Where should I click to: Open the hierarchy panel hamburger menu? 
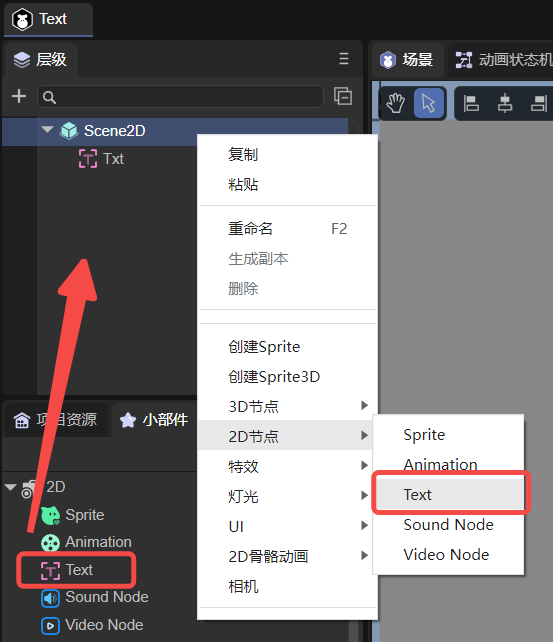point(344,59)
